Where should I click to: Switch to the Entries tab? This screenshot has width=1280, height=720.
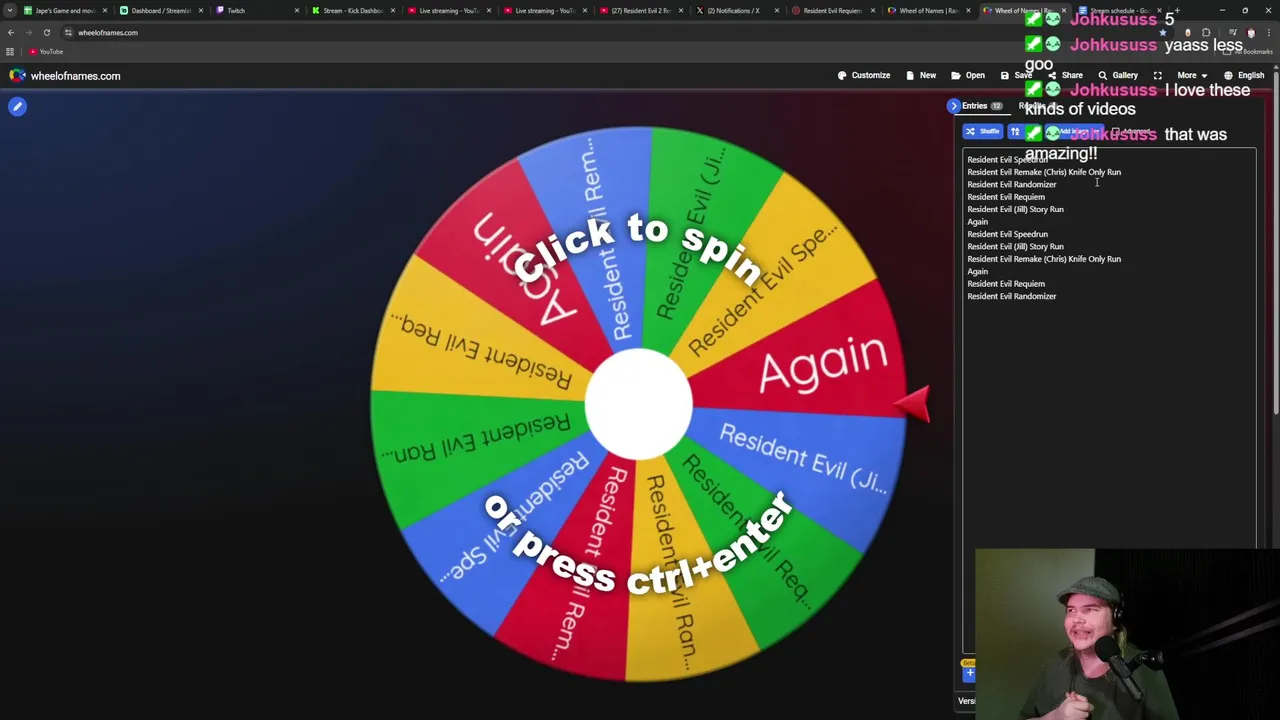pos(982,106)
